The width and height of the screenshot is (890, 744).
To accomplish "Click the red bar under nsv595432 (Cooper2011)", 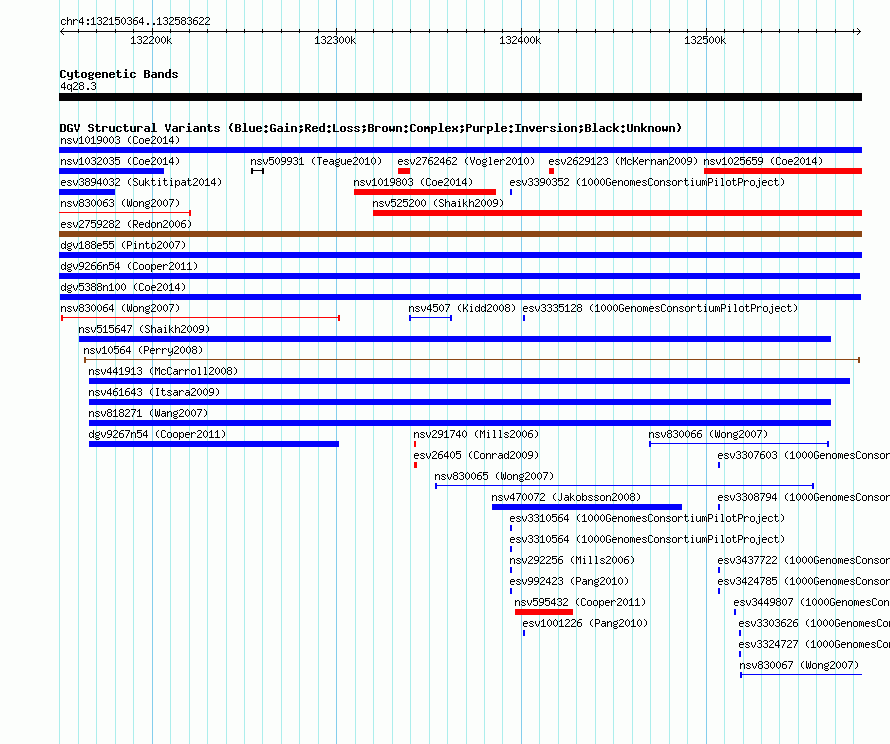I will (544, 612).
